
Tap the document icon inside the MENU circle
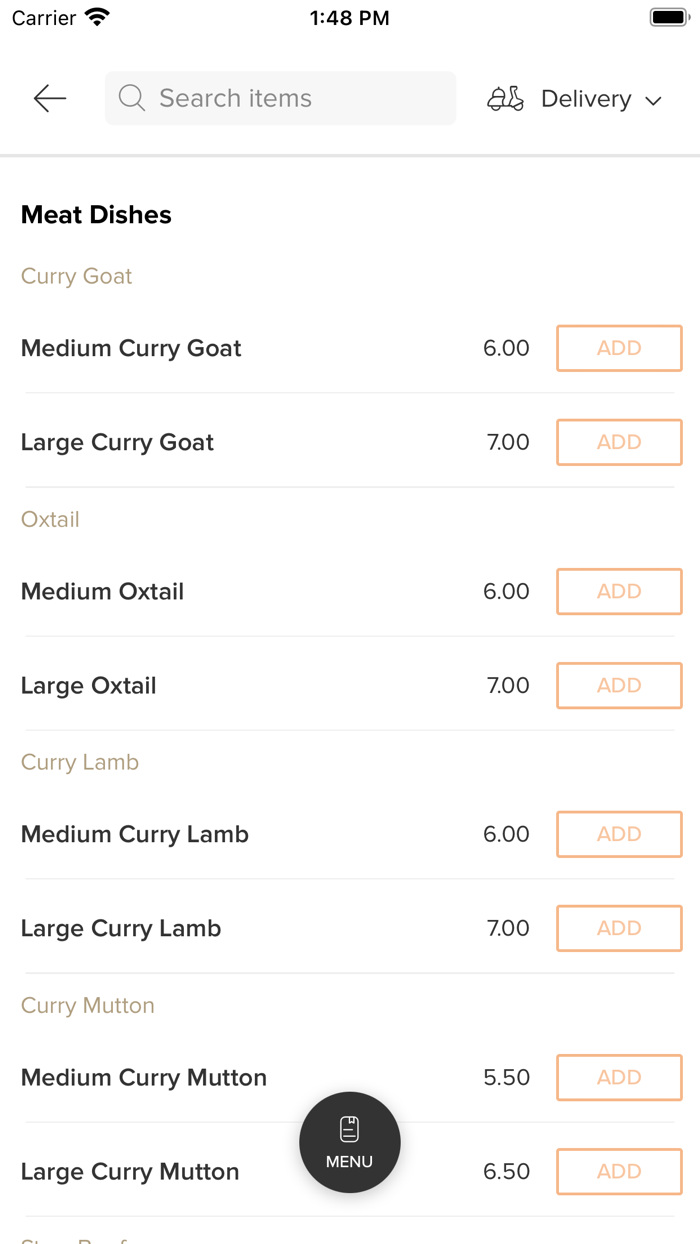coord(349,1127)
